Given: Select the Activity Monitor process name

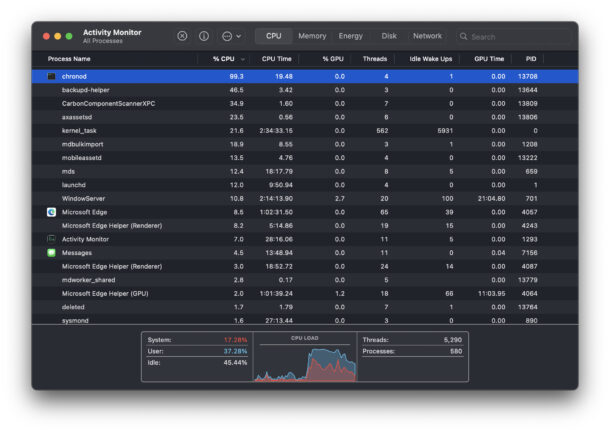Looking at the screenshot, I should 85,239.
